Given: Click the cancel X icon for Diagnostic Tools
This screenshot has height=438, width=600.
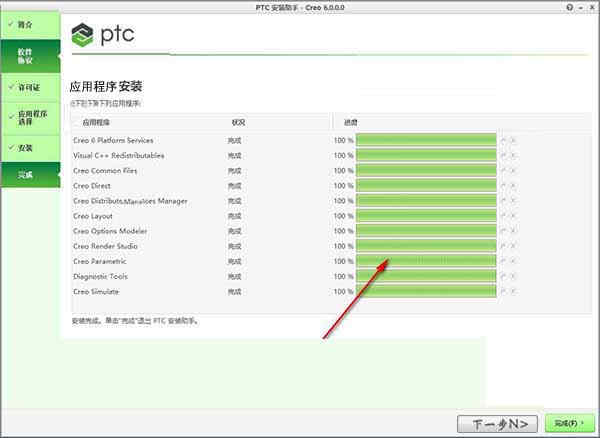Looking at the screenshot, I should [513, 277].
